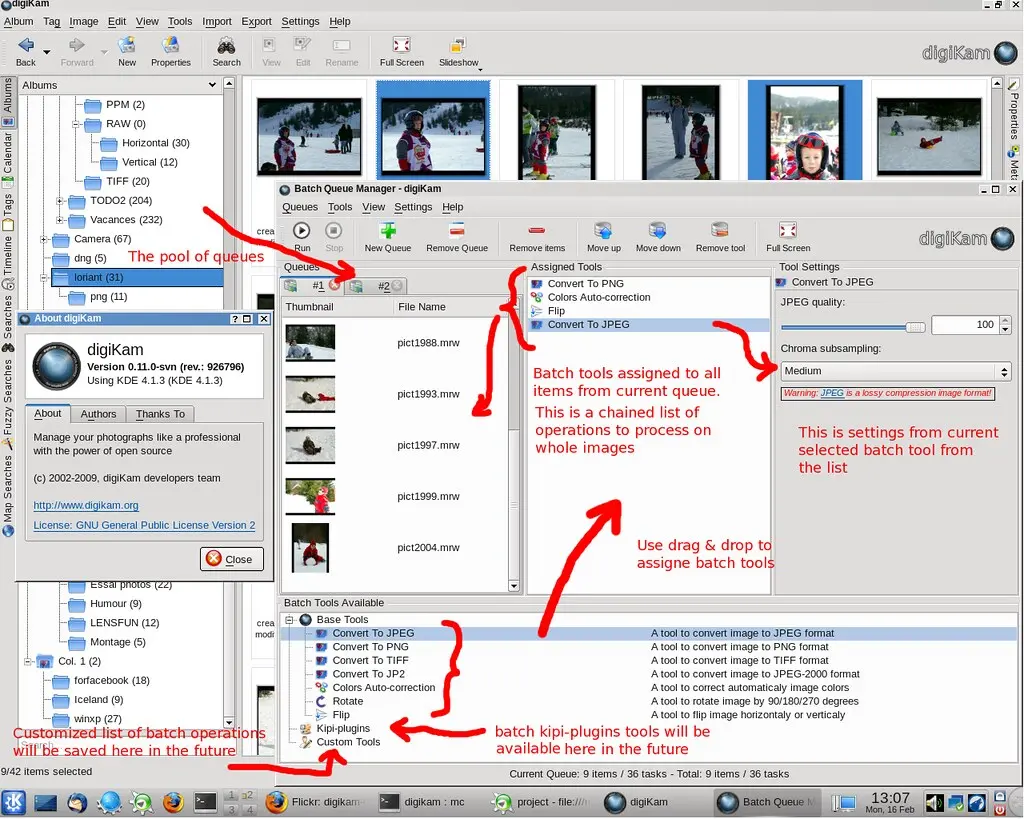Image resolution: width=1024 pixels, height=819 pixels.
Task: Move the tool up with Move up
Action: (x=603, y=236)
